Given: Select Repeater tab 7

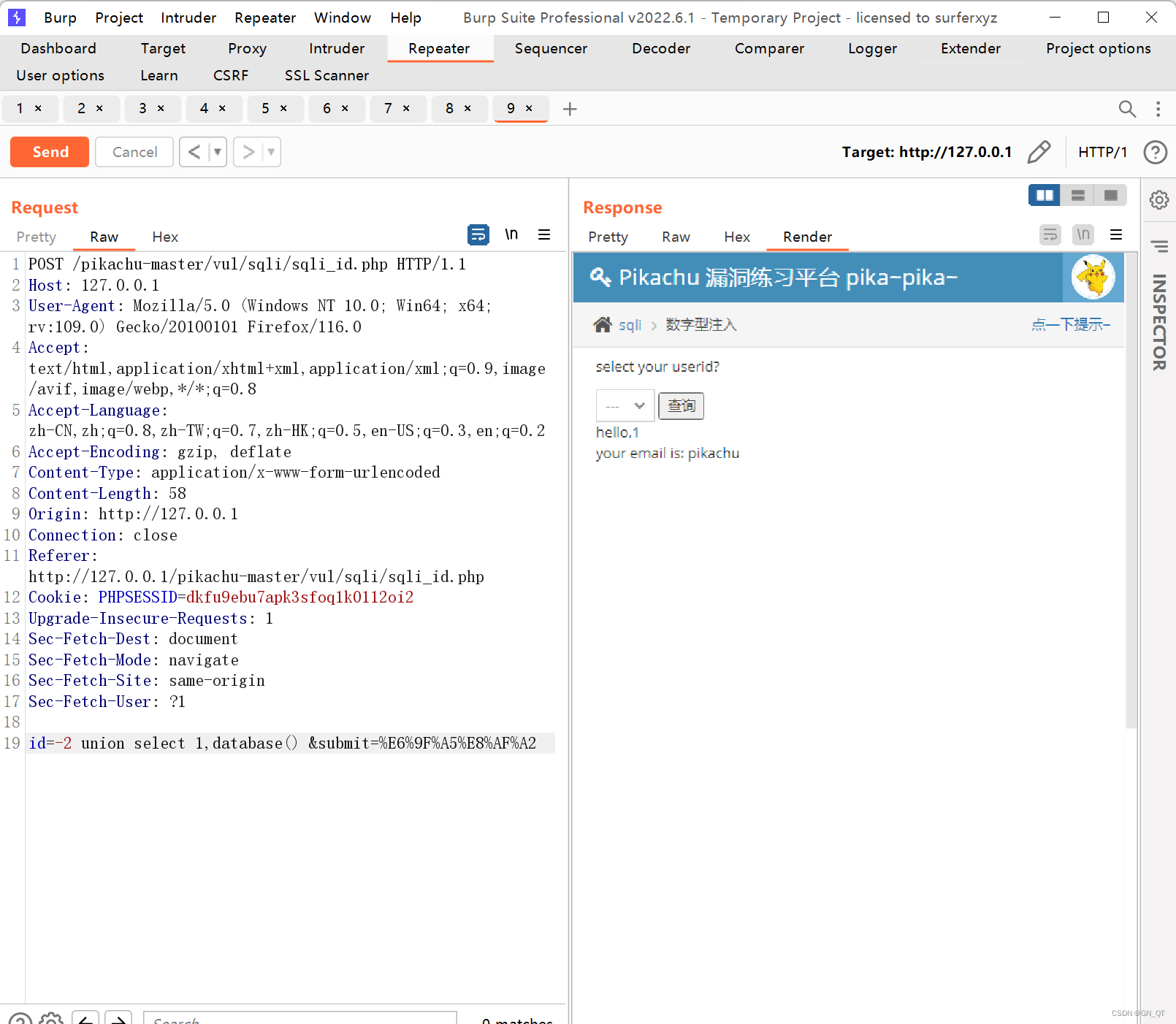Looking at the screenshot, I should click(388, 109).
